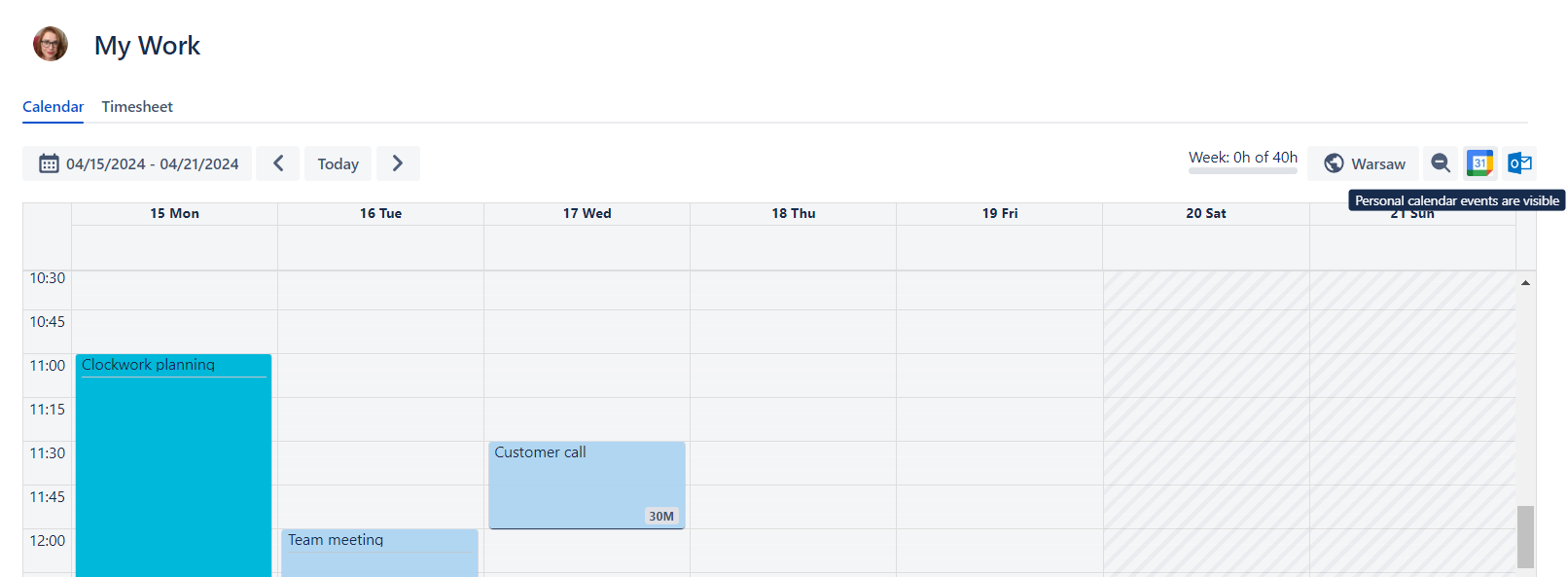Go to next week arrow
The width and height of the screenshot is (1568, 577).
point(397,163)
